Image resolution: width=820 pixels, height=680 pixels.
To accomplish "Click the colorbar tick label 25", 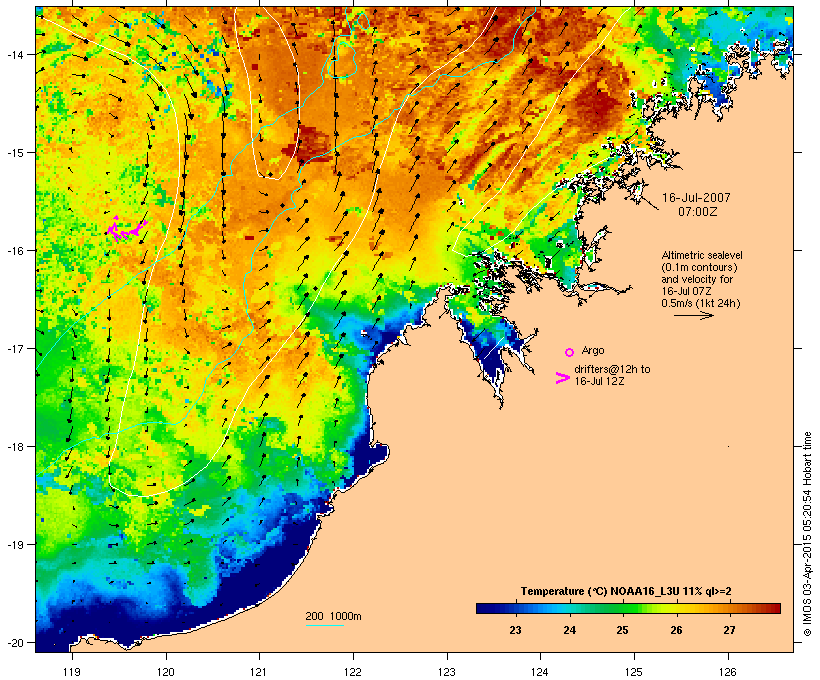I will click(x=622, y=630).
